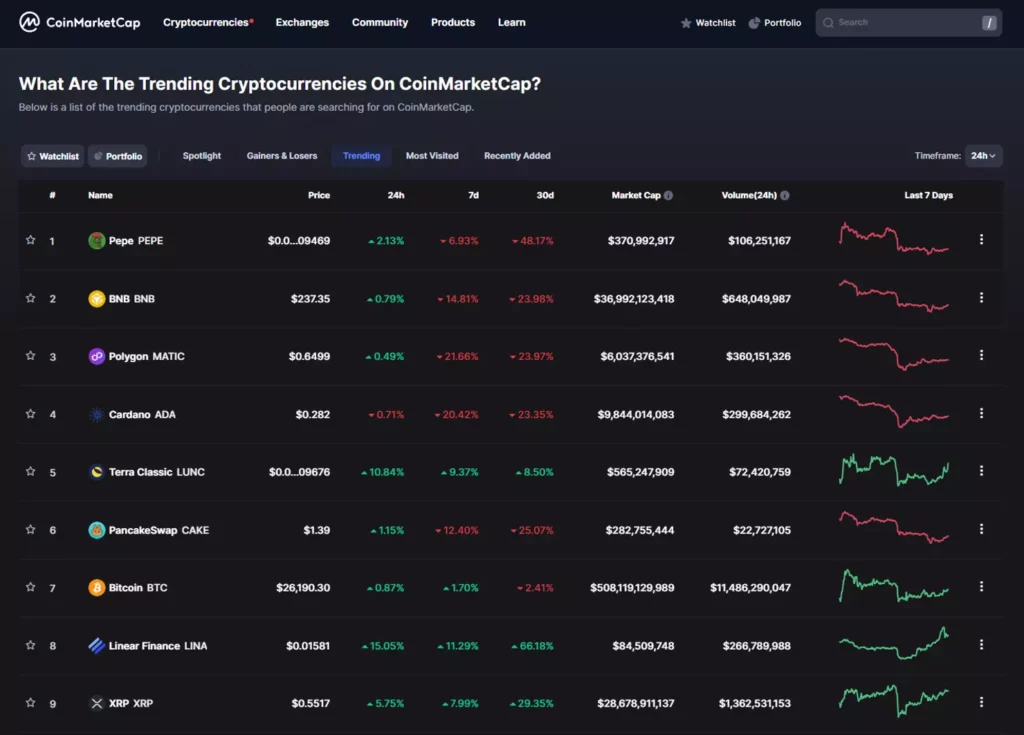Click the BNB coin logo
The height and width of the screenshot is (735, 1024).
point(97,298)
